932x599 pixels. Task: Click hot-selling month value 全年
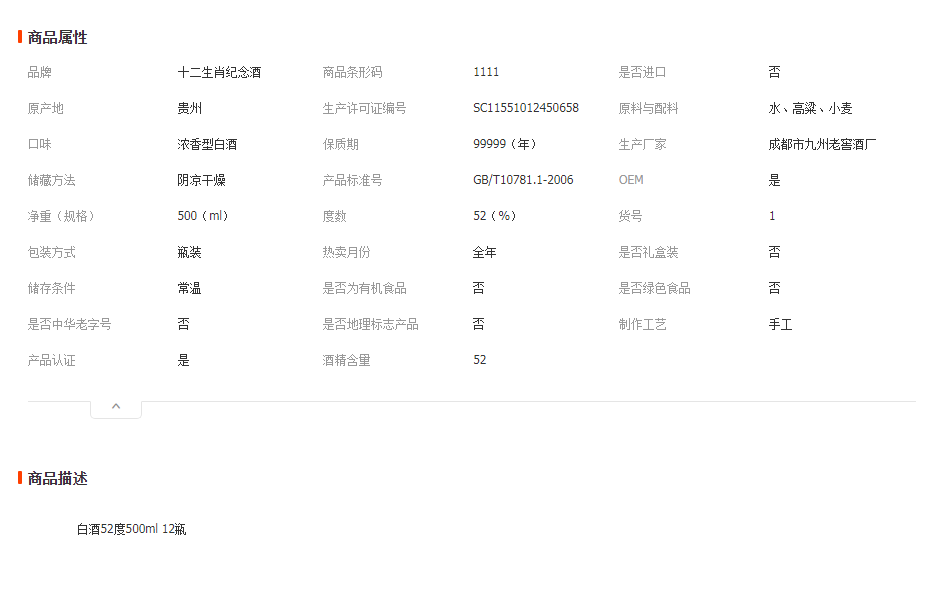pos(485,253)
